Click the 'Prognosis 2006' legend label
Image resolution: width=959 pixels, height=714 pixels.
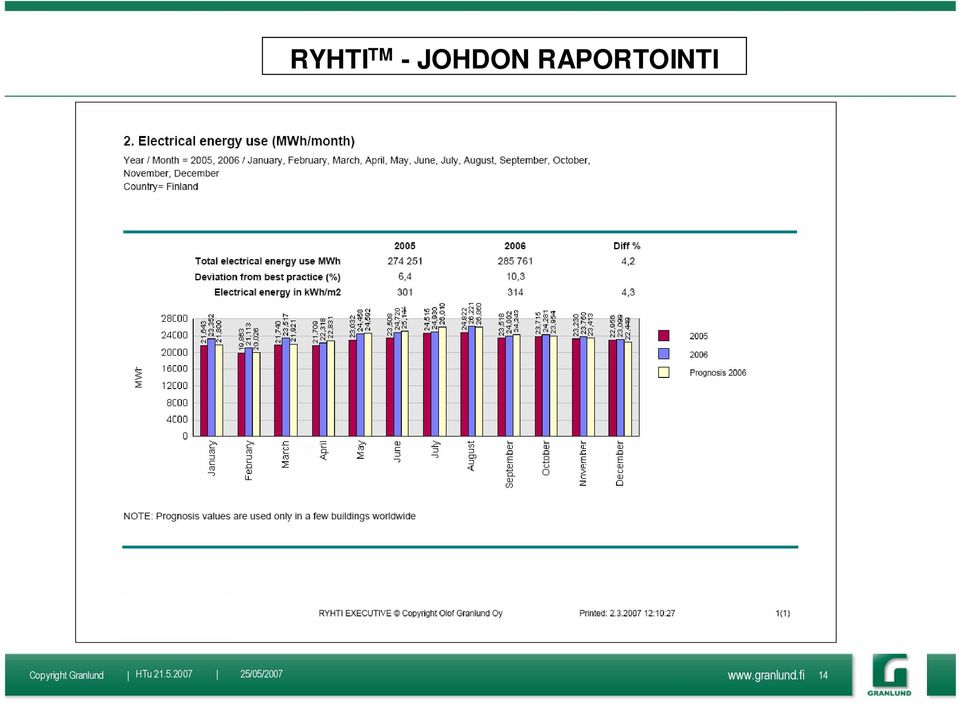point(717,373)
